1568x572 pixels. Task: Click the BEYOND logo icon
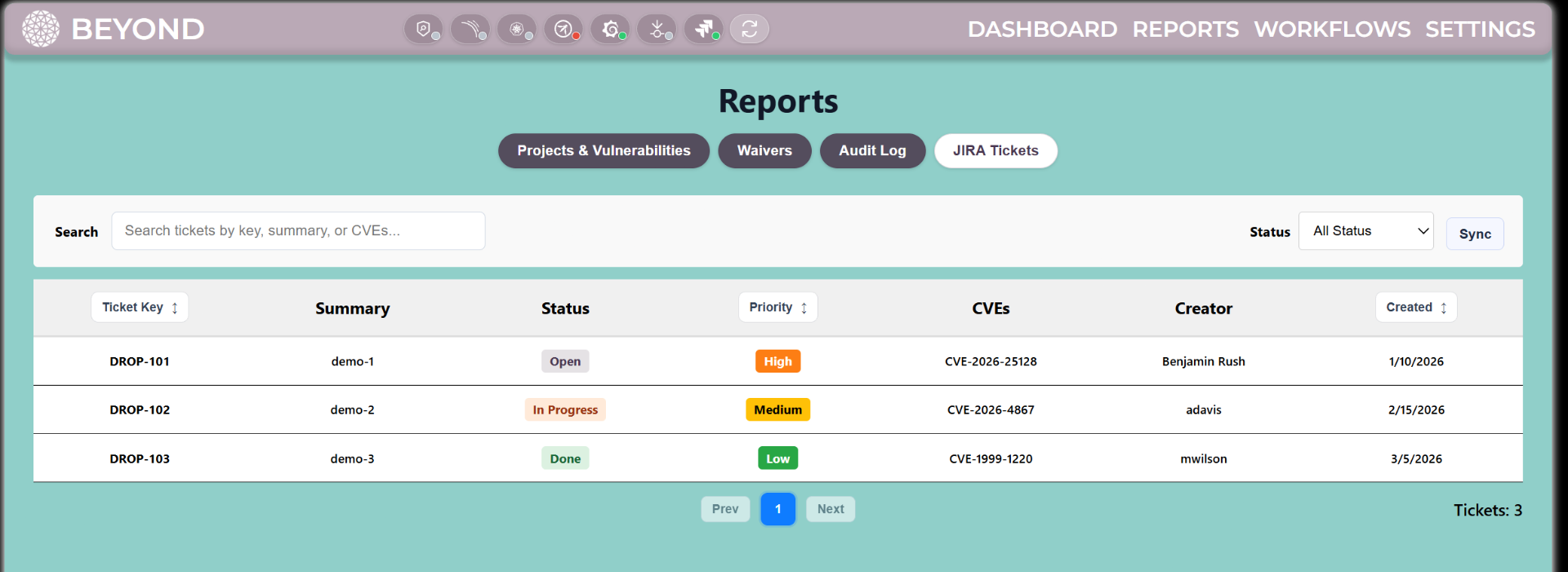click(x=40, y=29)
